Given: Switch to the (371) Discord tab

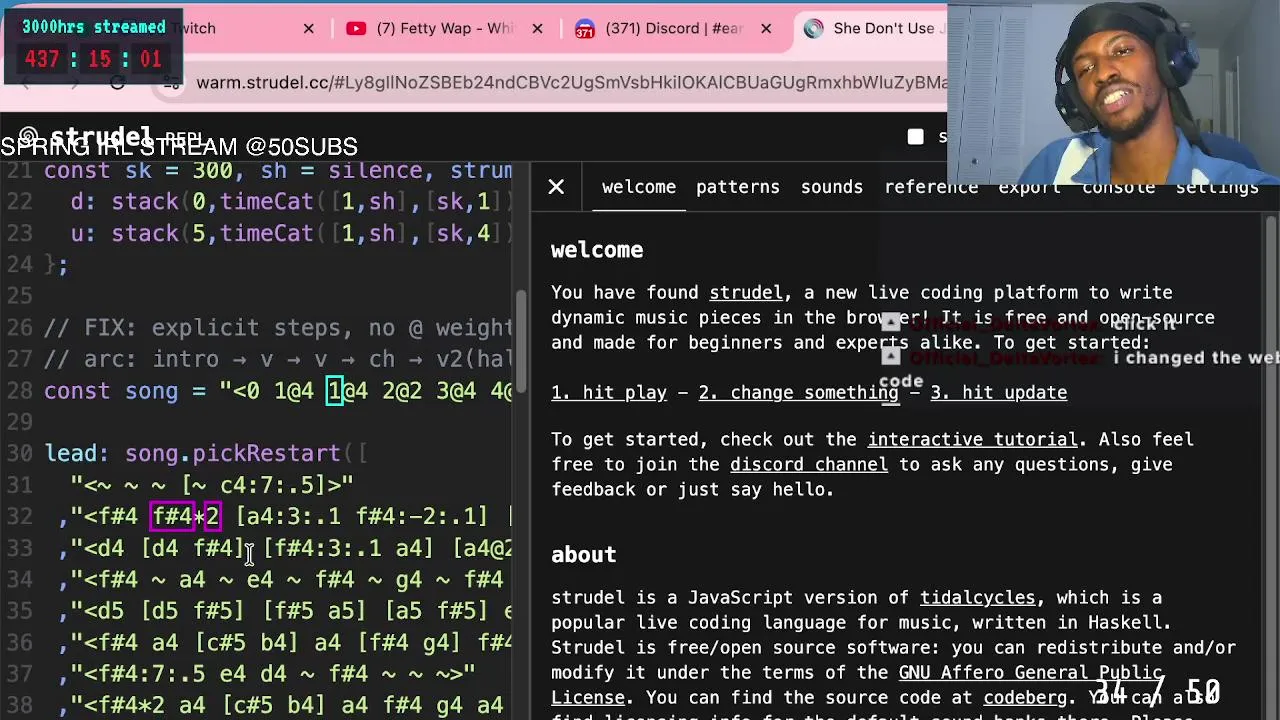Looking at the screenshot, I should click(x=672, y=28).
